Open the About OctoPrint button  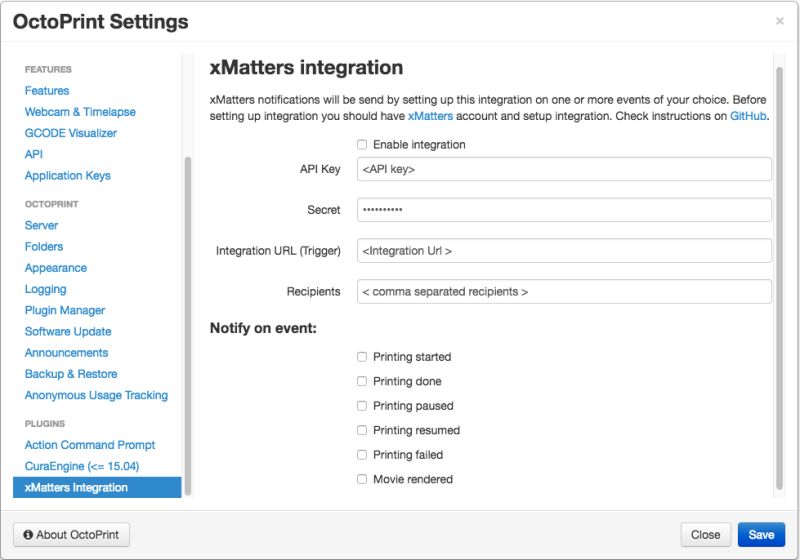point(71,534)
